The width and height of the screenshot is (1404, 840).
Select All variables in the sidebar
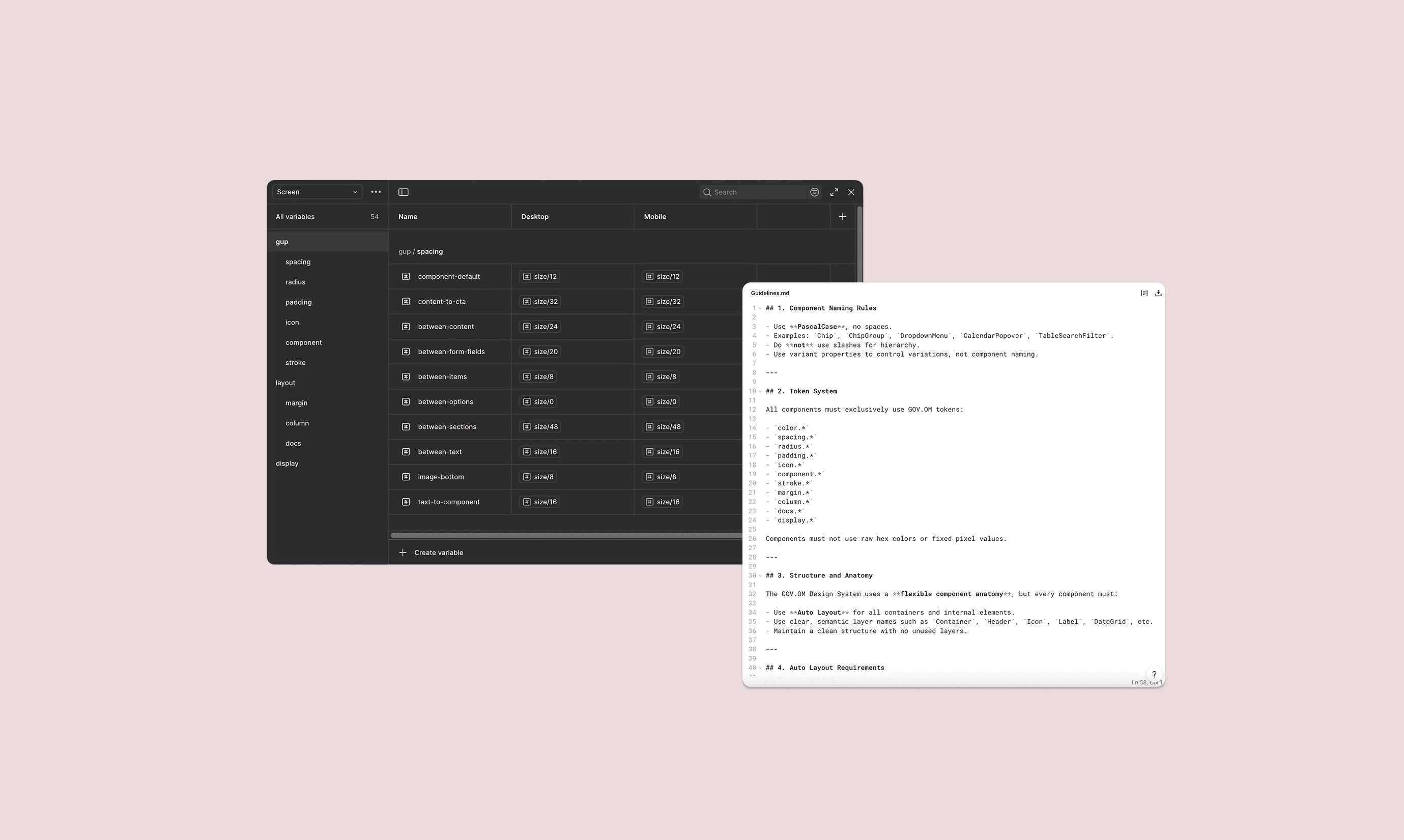295,216
